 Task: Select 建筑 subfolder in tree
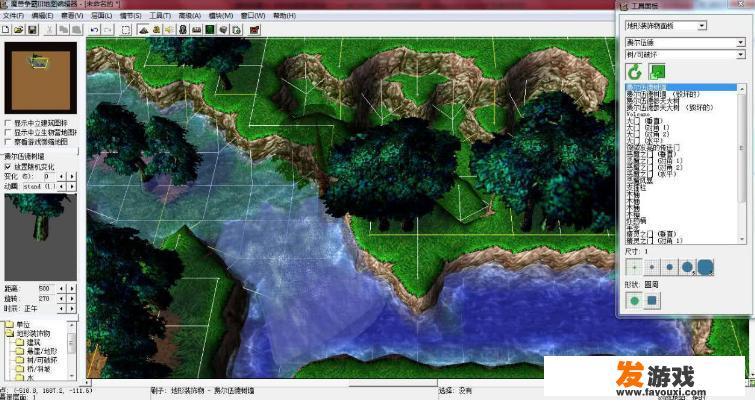click(33, 342)
